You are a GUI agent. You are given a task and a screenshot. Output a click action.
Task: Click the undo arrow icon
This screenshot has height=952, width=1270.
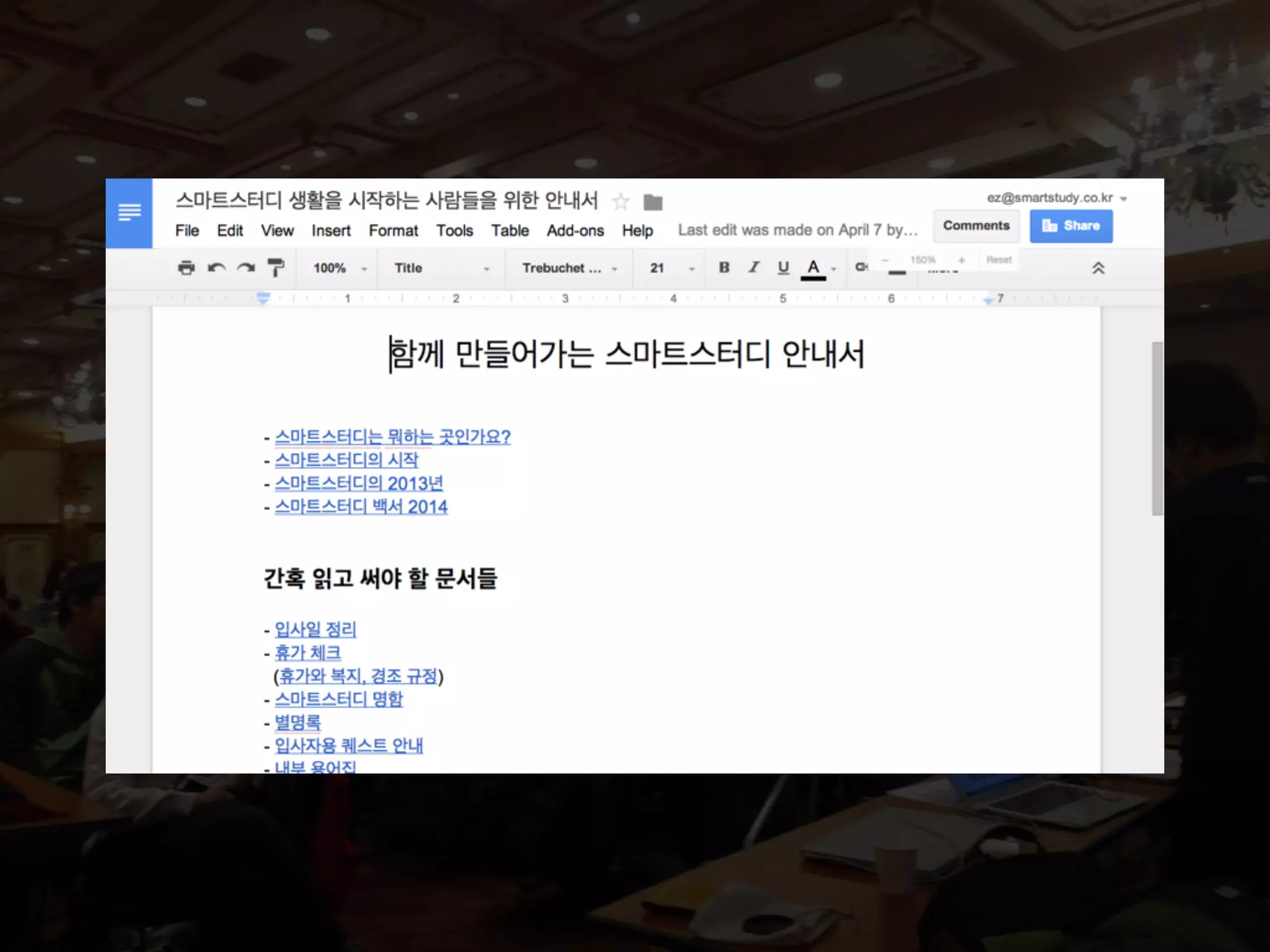coord(216,268)
